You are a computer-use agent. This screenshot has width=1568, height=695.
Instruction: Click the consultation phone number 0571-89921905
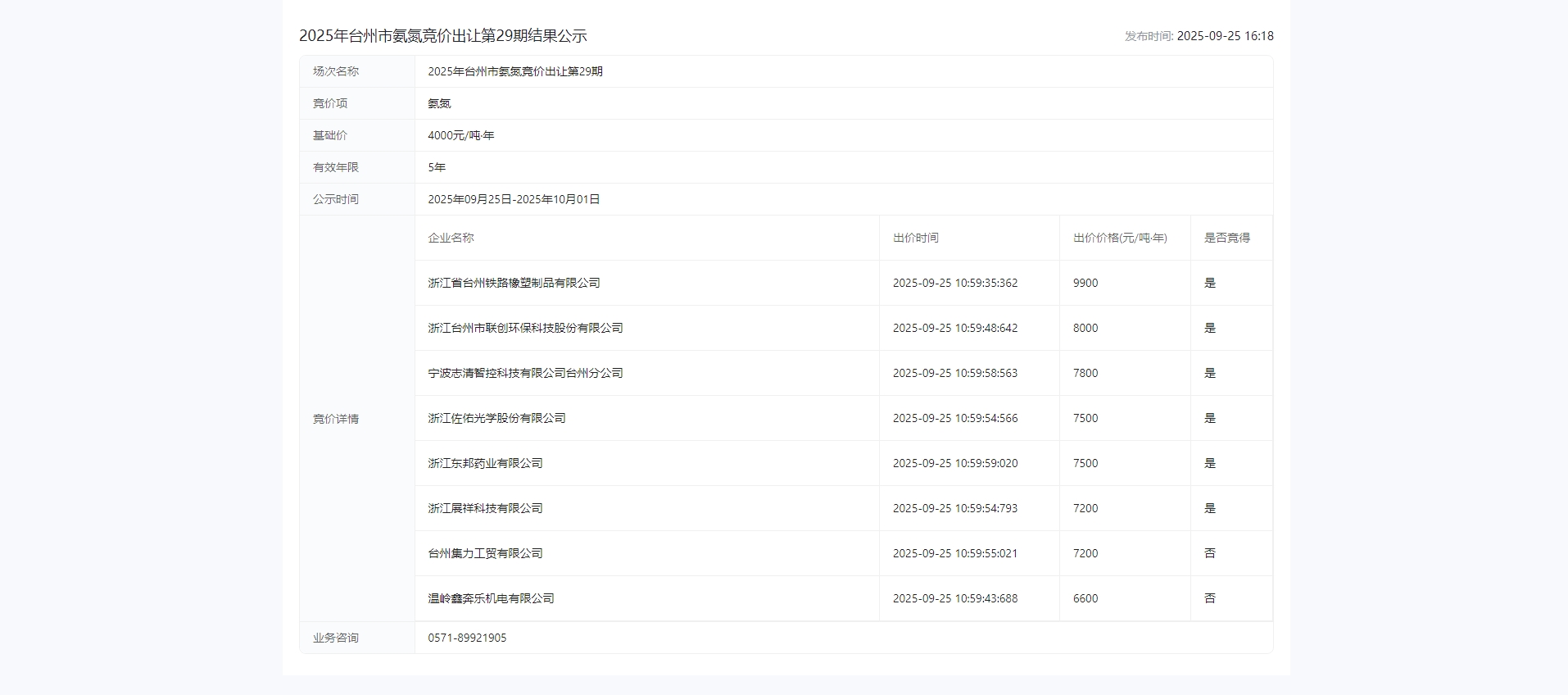pyautogui.click(x=467, y=638)
